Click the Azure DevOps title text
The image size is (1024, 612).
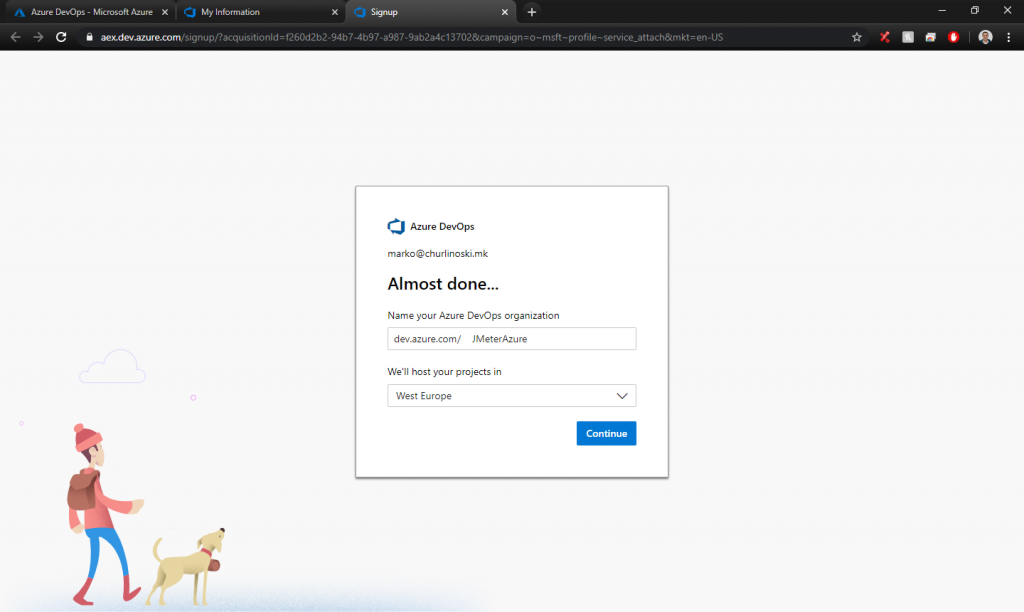pos(442,226)
